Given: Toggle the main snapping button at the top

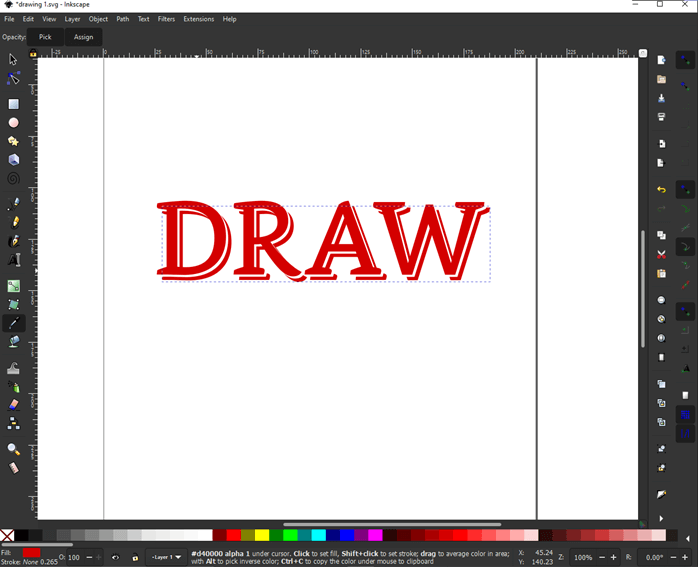Looking at the screenshot, I should [685, 60].
